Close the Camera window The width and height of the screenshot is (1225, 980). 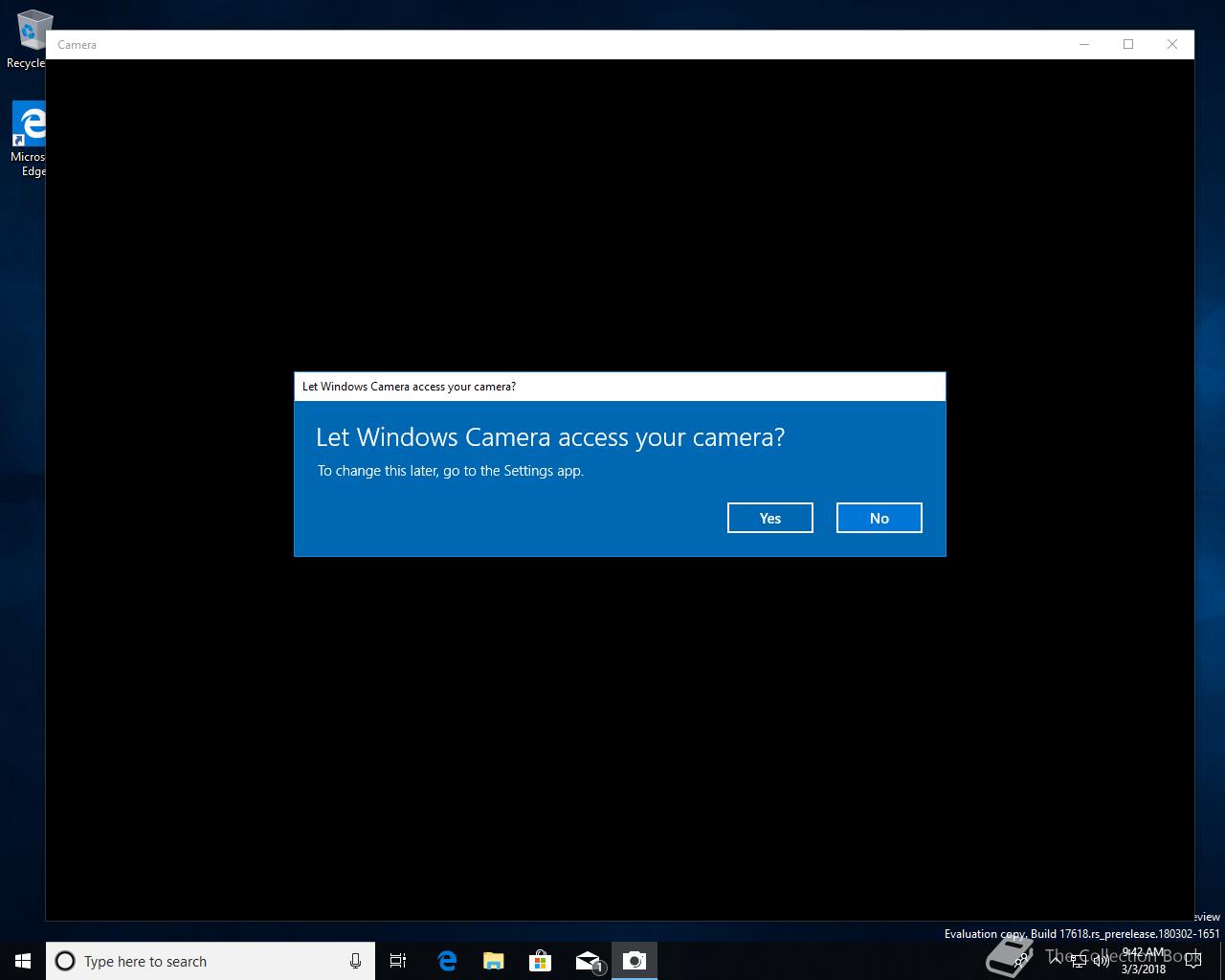(1172, 44)
